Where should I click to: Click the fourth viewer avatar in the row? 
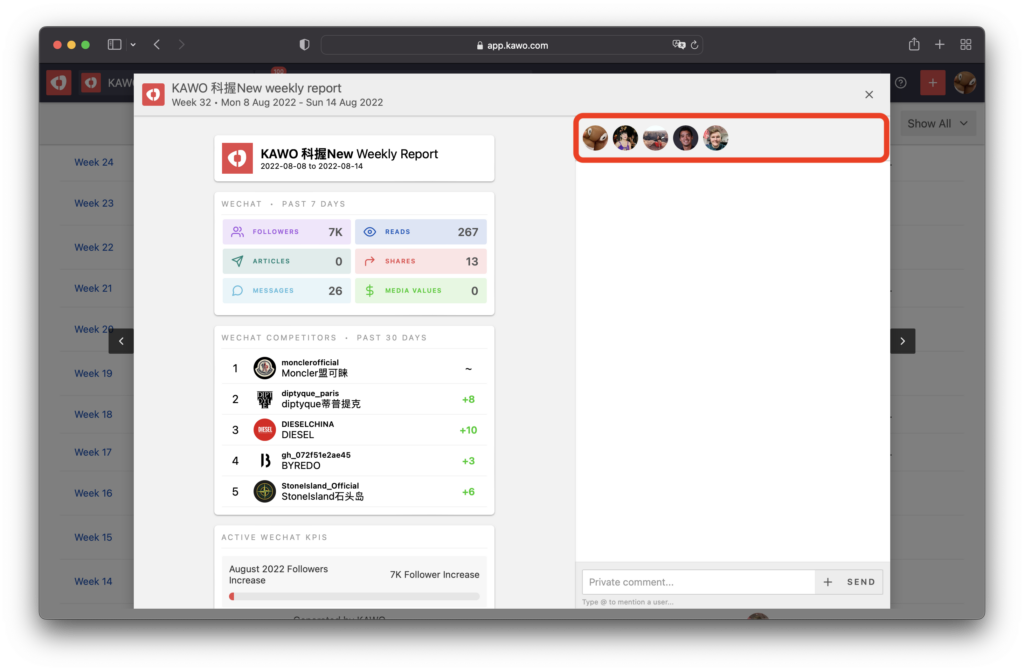tap(685, 138)
